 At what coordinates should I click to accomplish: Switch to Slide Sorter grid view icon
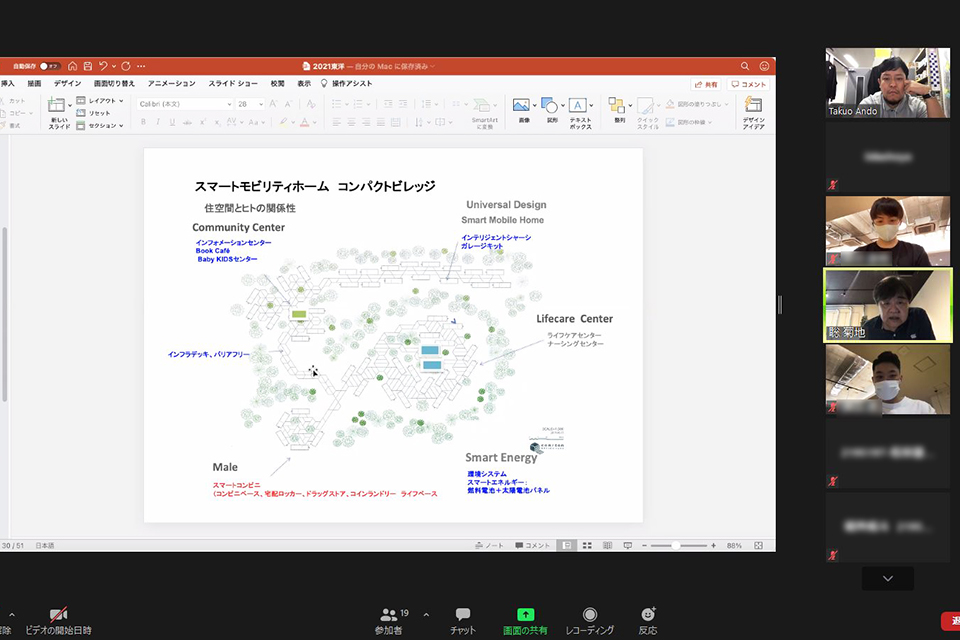pyautogui.click(x=587, y=545)
